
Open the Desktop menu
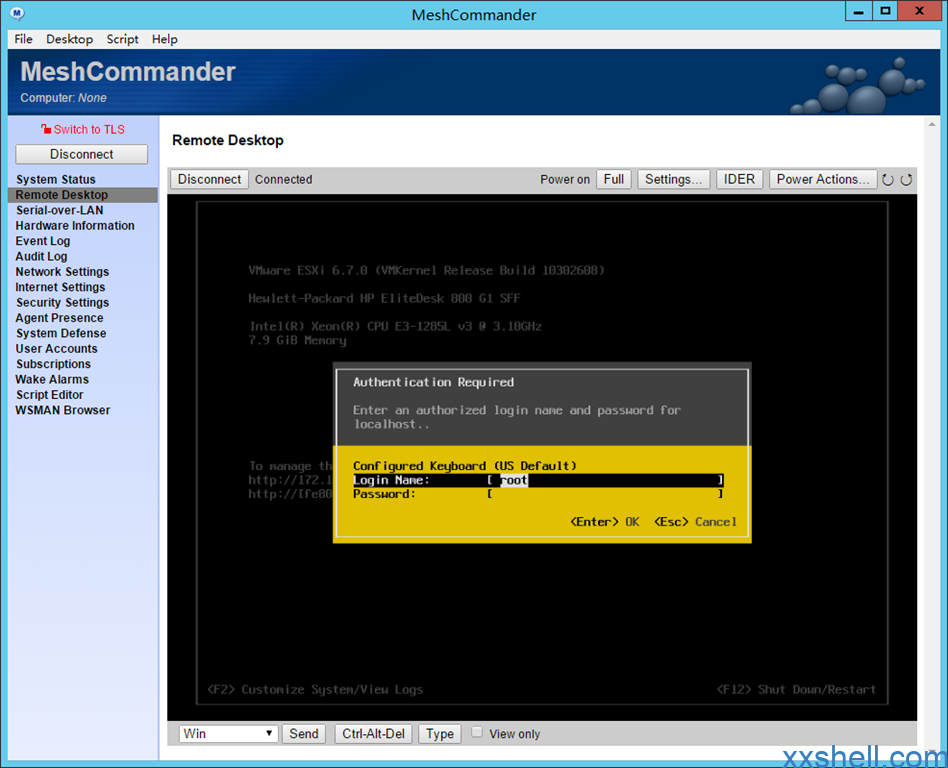coord(70,39)
